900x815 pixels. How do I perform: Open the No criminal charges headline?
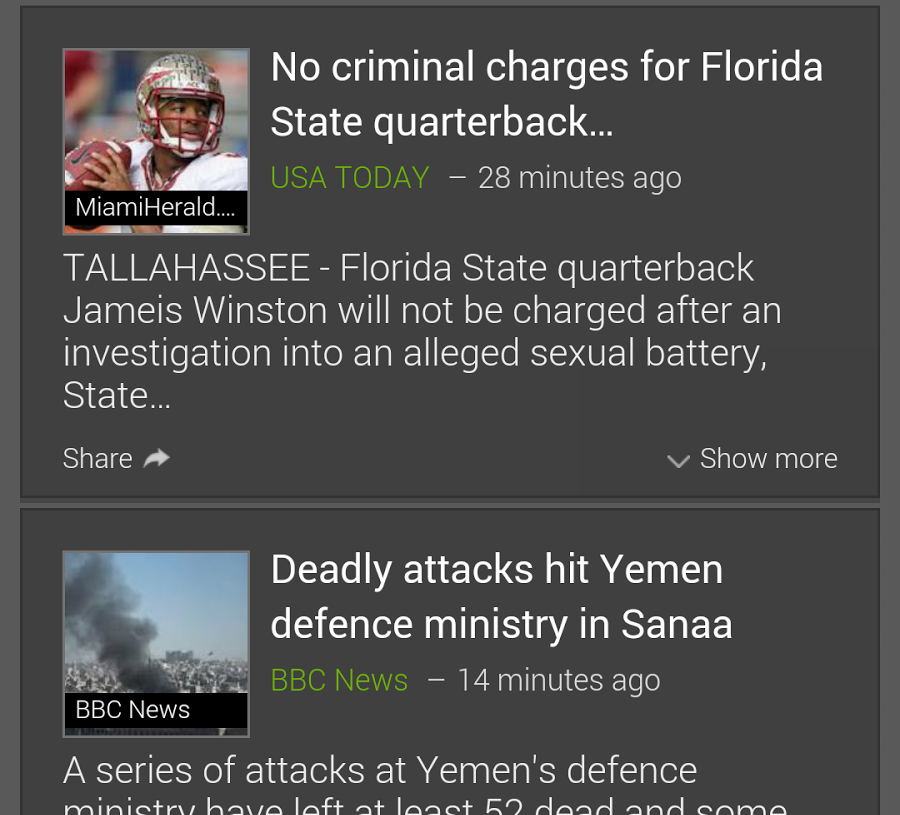(546, 94)
